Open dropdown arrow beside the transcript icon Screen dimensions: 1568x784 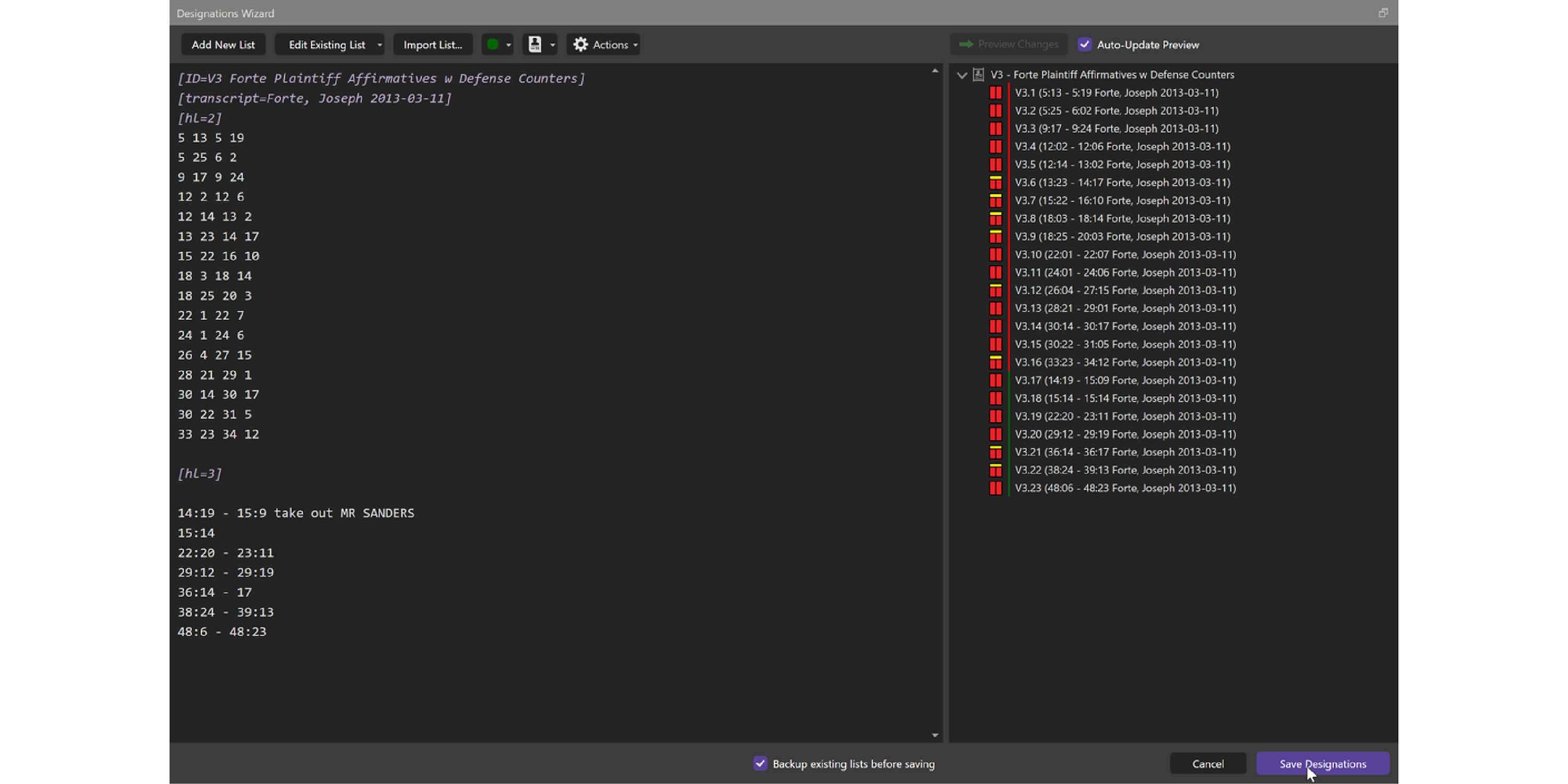(x=552, y=45)
